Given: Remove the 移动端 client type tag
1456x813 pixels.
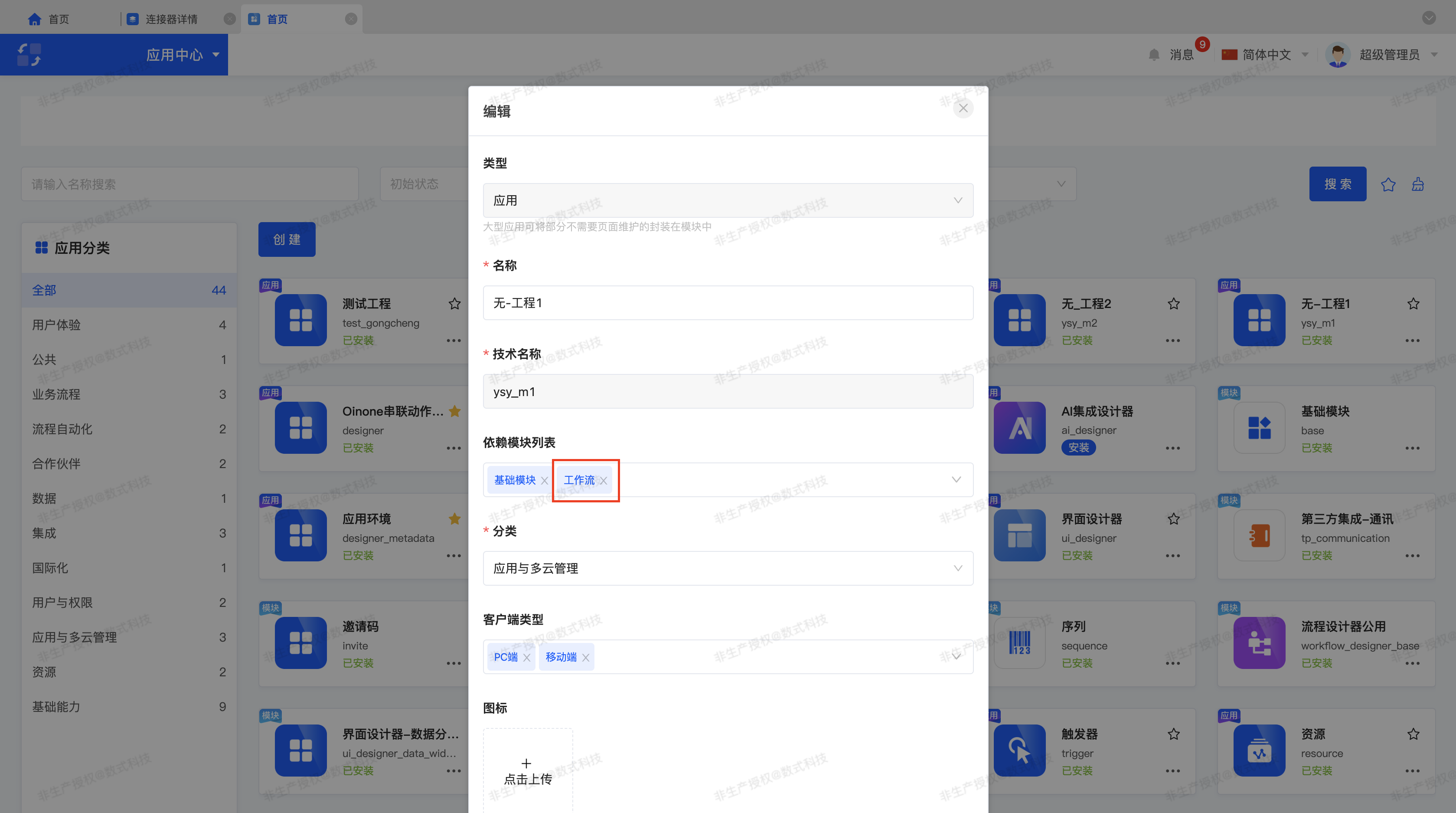Looking at the screenshot, I should [585, 658].
